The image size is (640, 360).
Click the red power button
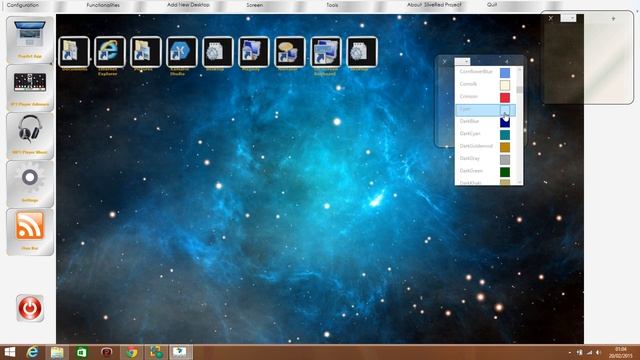(x=30, y=308)
